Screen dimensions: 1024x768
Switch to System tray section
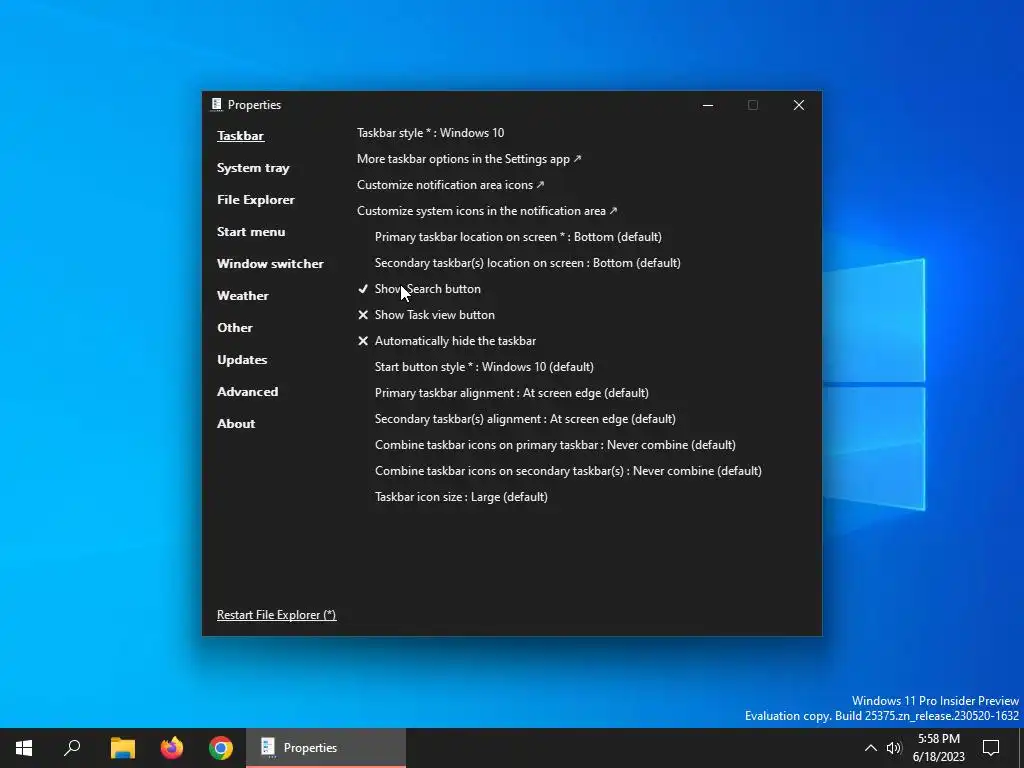click(x=253, y=168)
